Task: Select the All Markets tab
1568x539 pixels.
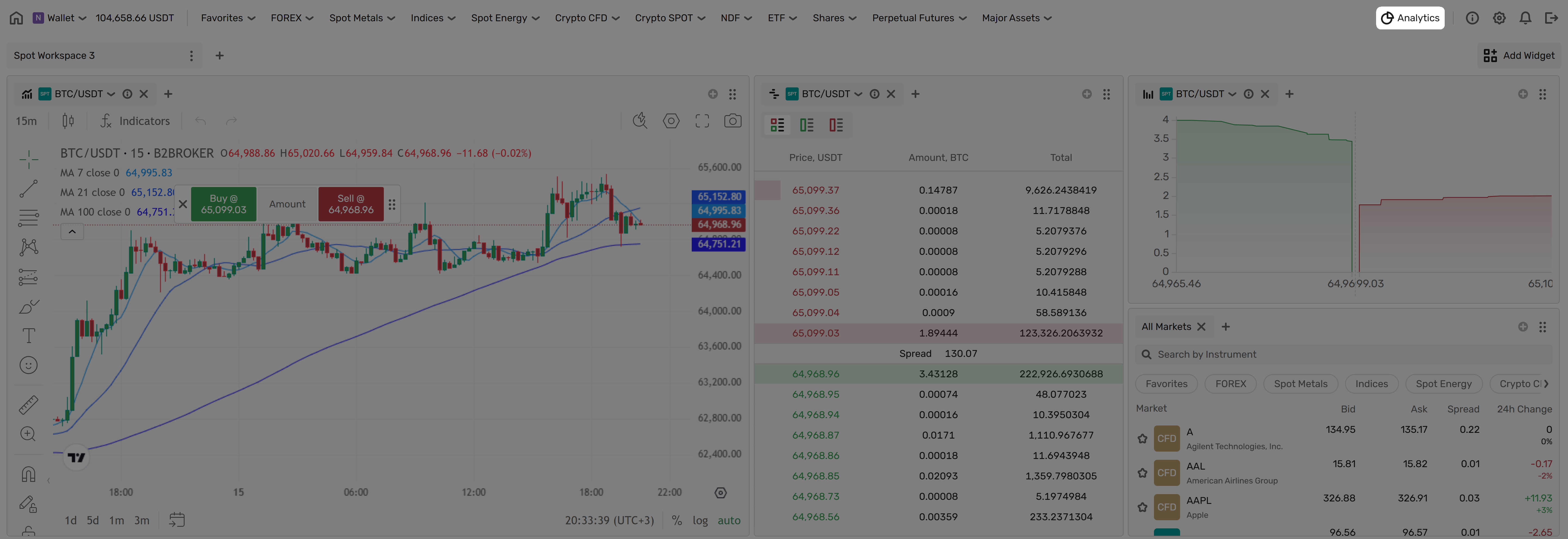Action: pos(1166,327)
